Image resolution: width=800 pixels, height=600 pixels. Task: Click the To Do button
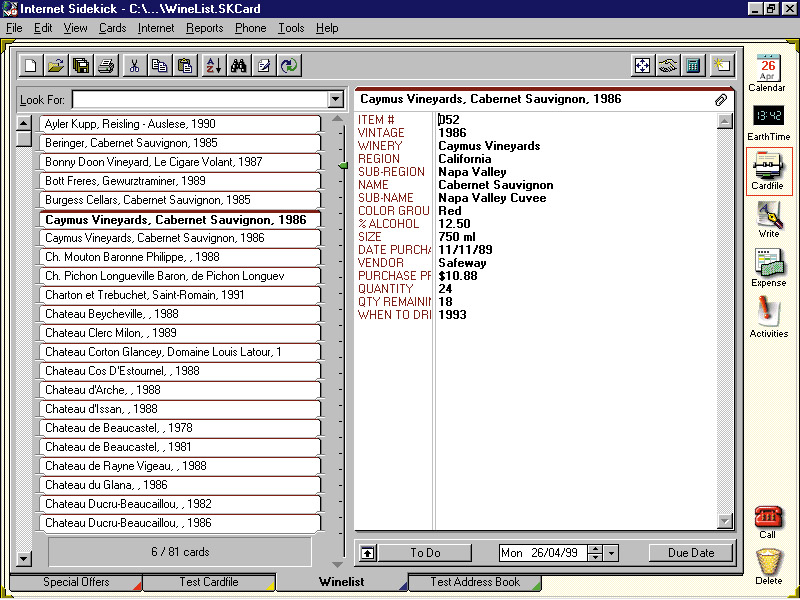(x=425, y=553)
